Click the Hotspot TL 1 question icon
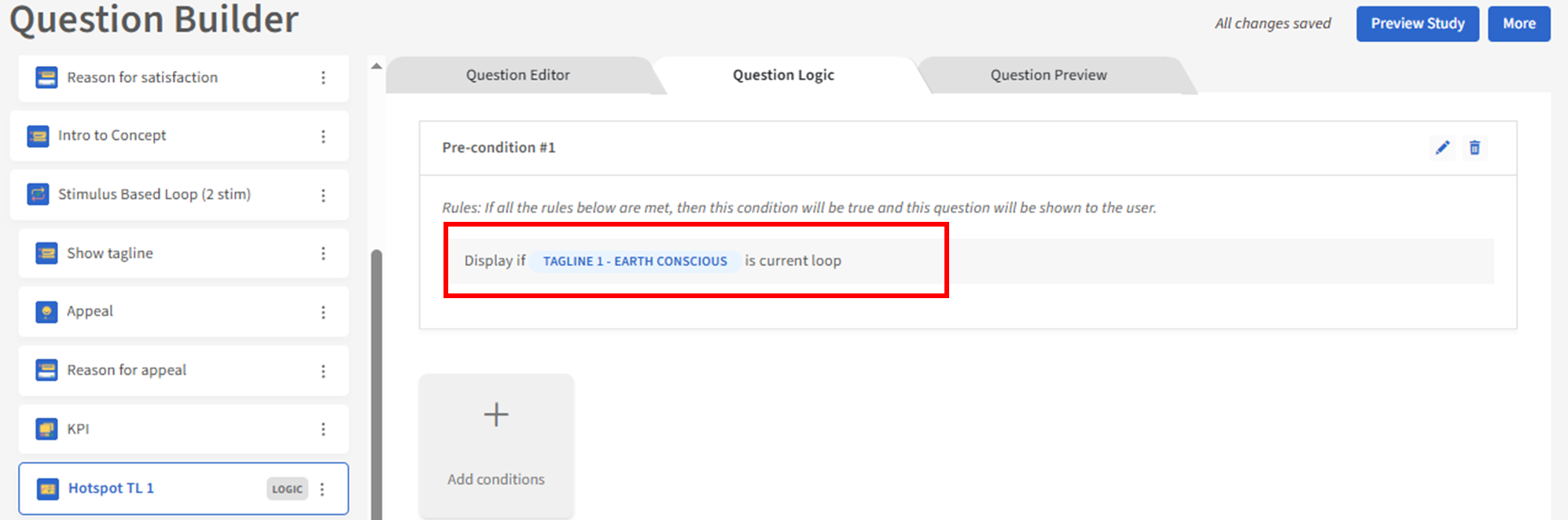This screenshot has width=1568, height=520. pos(47,489)
